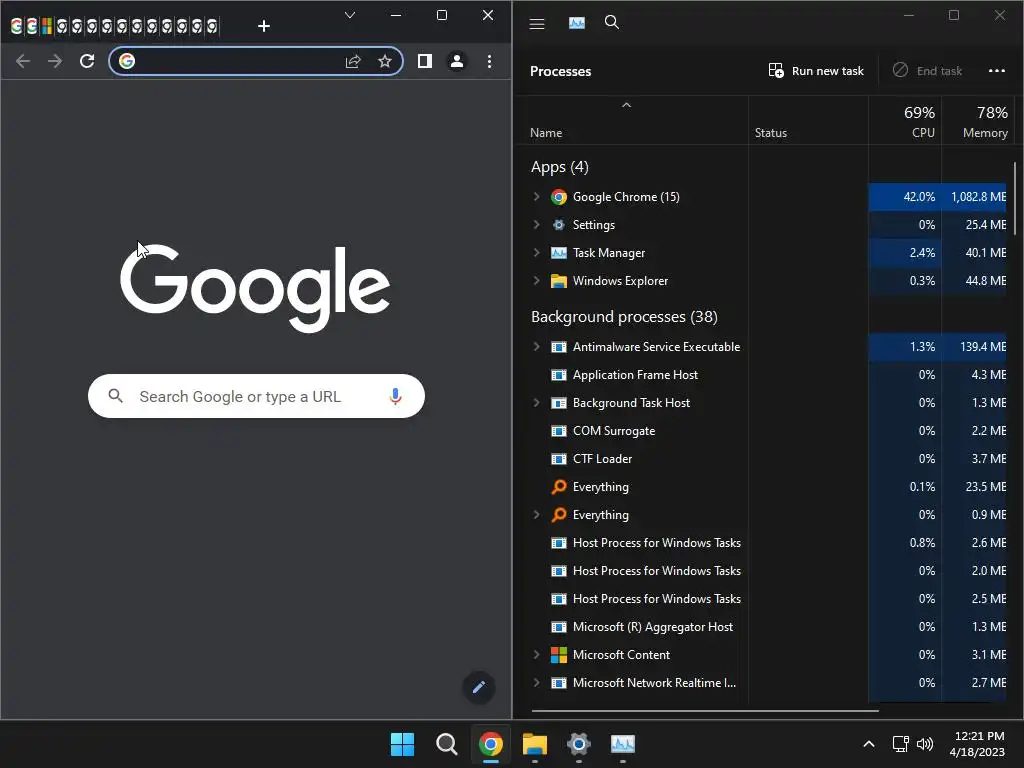This screenshot has height=768, width=1024.
Task: Click the volume speaker tray icon
Action: 925,744
